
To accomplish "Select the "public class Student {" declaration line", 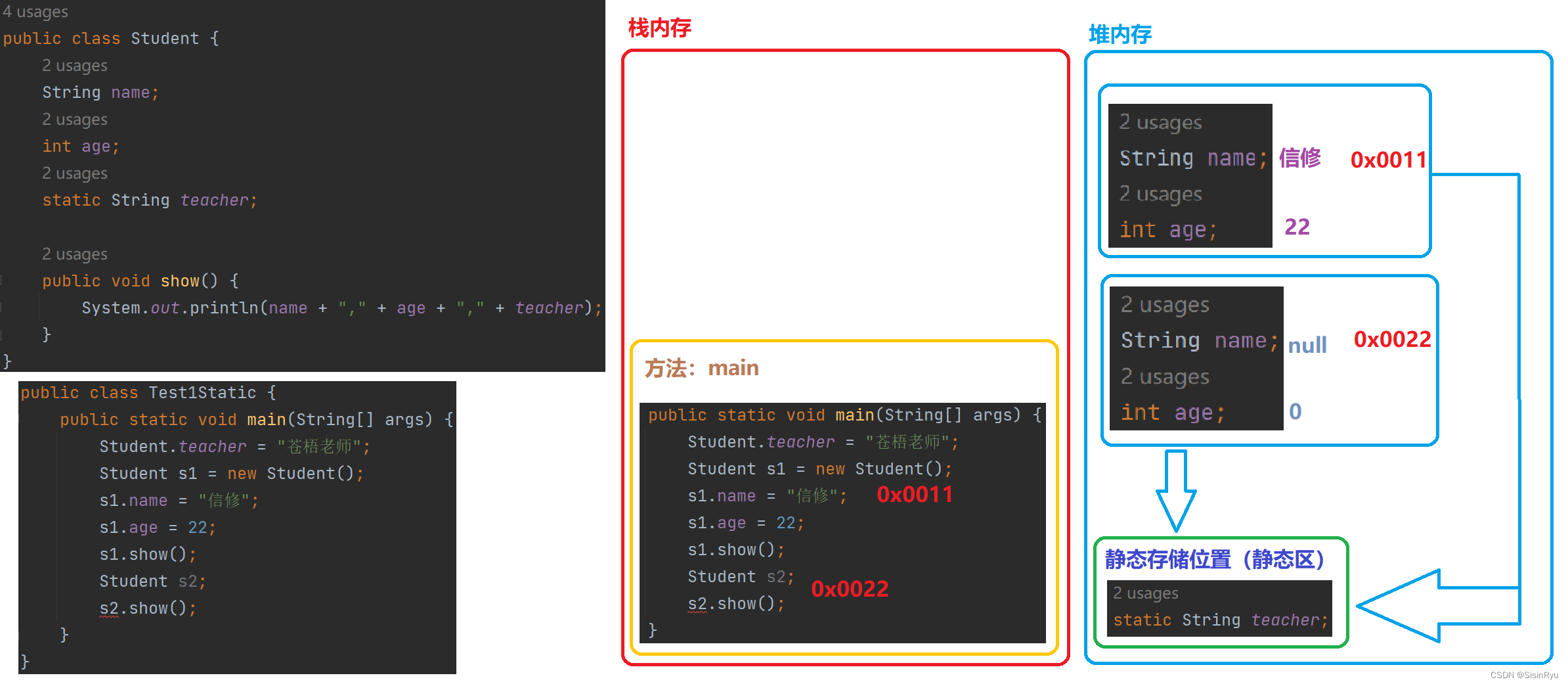I will 111,38.
